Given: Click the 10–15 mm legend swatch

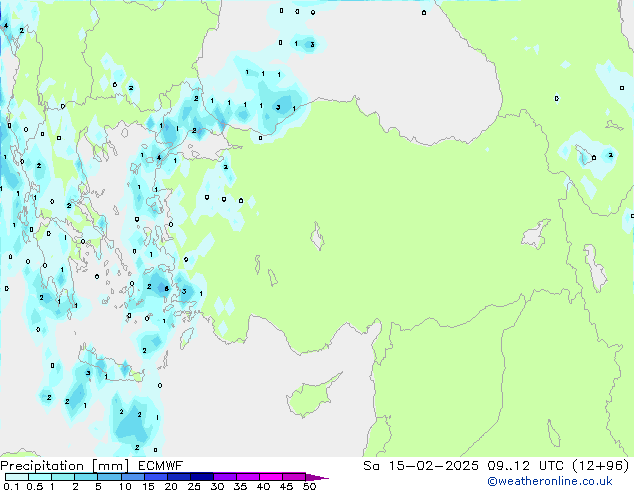Looking at the screenshot, I should (x=132, y=477).
